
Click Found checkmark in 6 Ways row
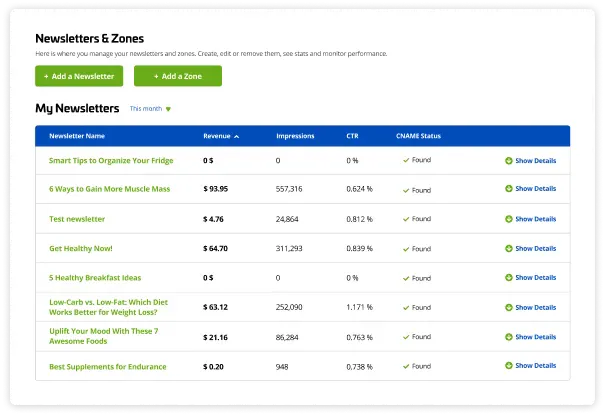point(406,191)
